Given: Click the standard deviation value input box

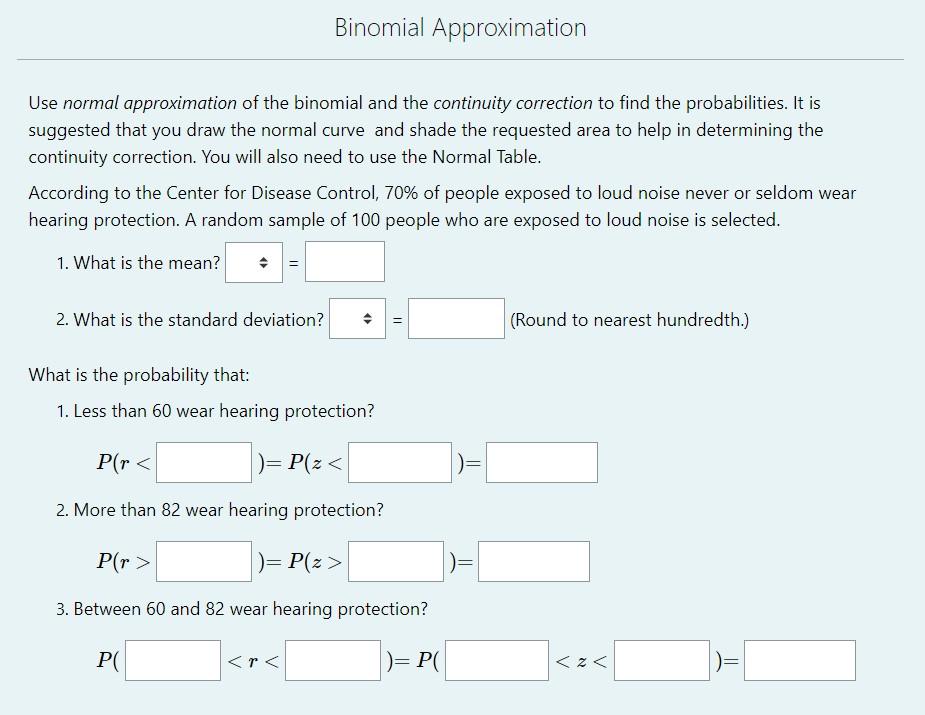Looking at the screenshot, I should click(456, 320).
